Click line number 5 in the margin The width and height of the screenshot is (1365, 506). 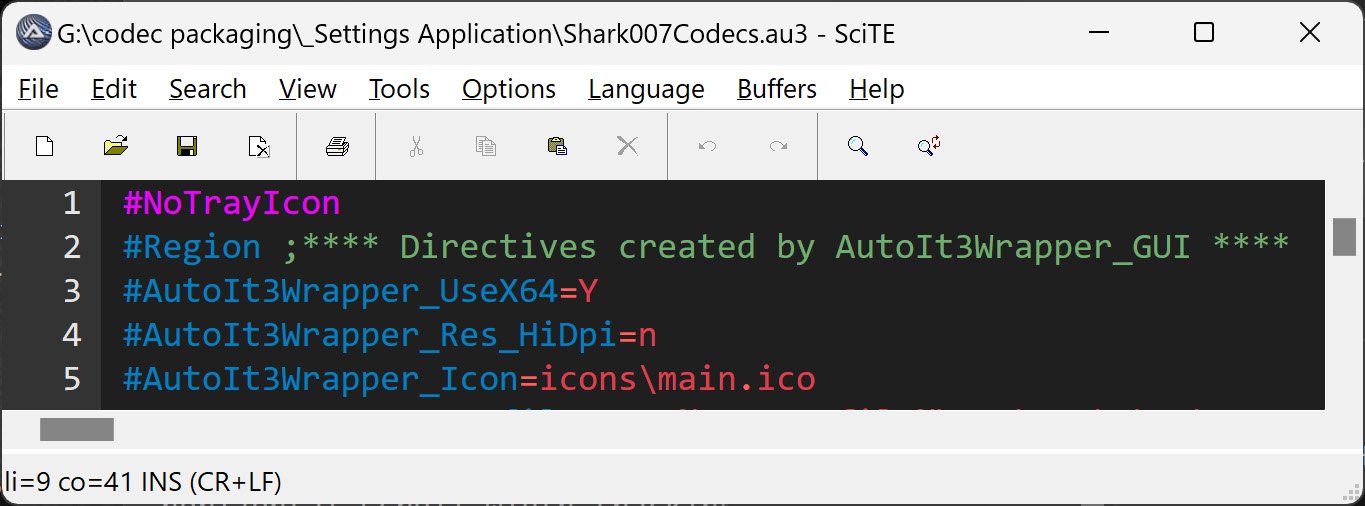(x=71, y=379)
